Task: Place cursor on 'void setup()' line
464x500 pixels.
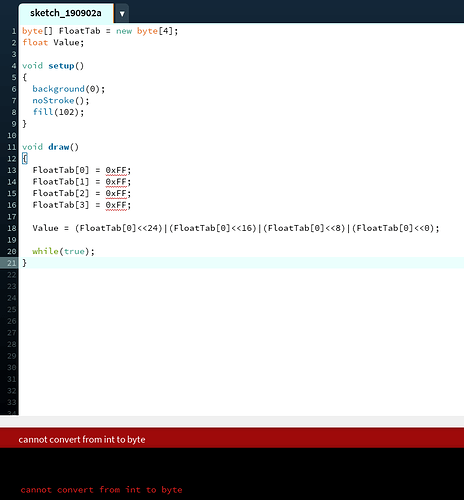Action: point(53,66)
